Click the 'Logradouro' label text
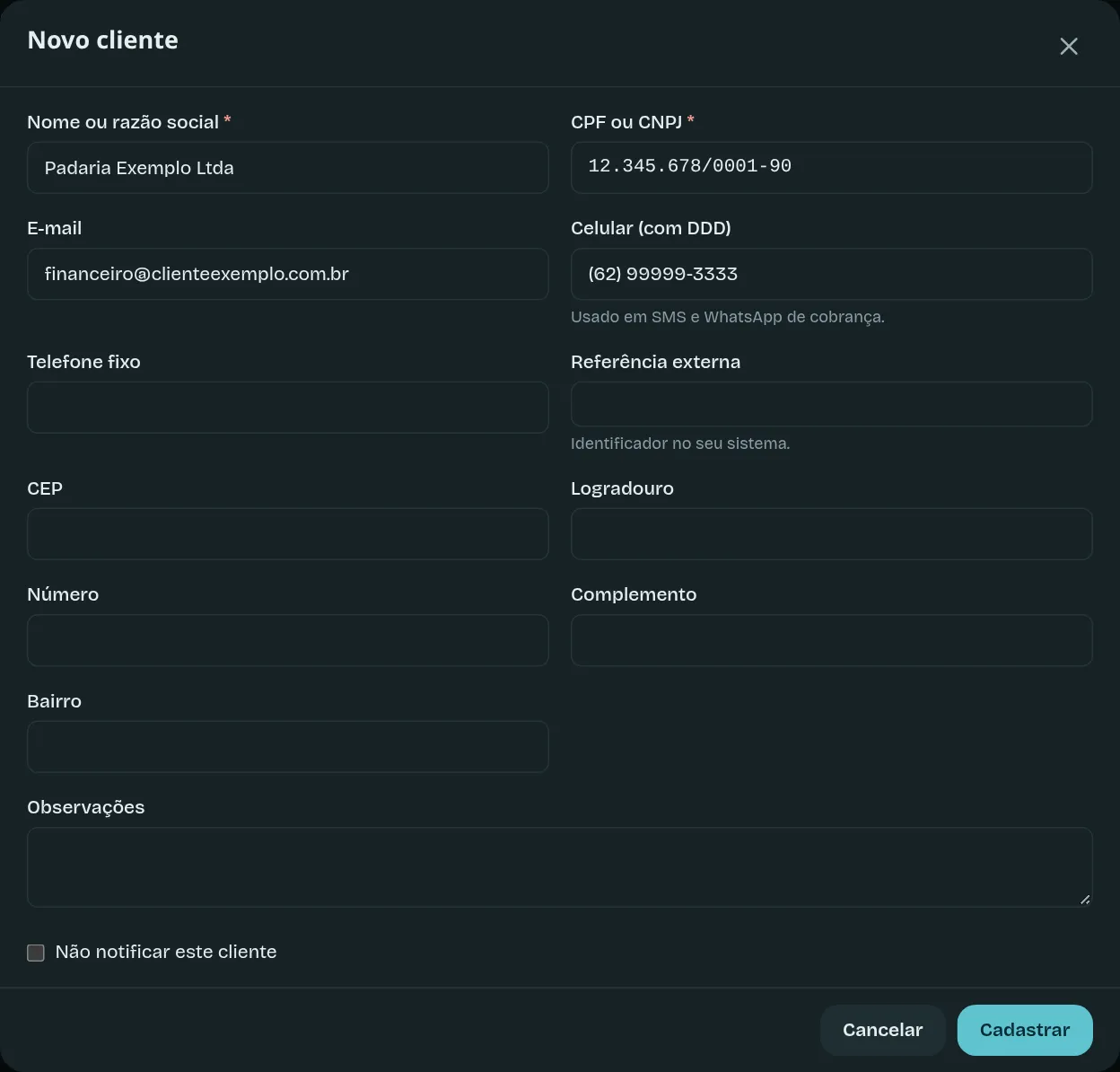1120x1072 pixels. 622,488
